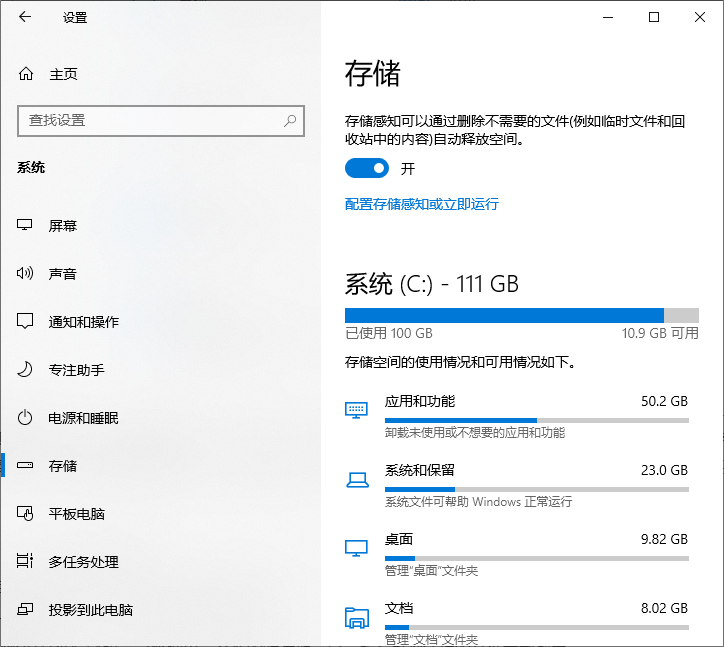Image resolution: width=724 pixels, height=647 pixels.
Task: Click the 桌面 monitor icon
Action: (356, 548)
